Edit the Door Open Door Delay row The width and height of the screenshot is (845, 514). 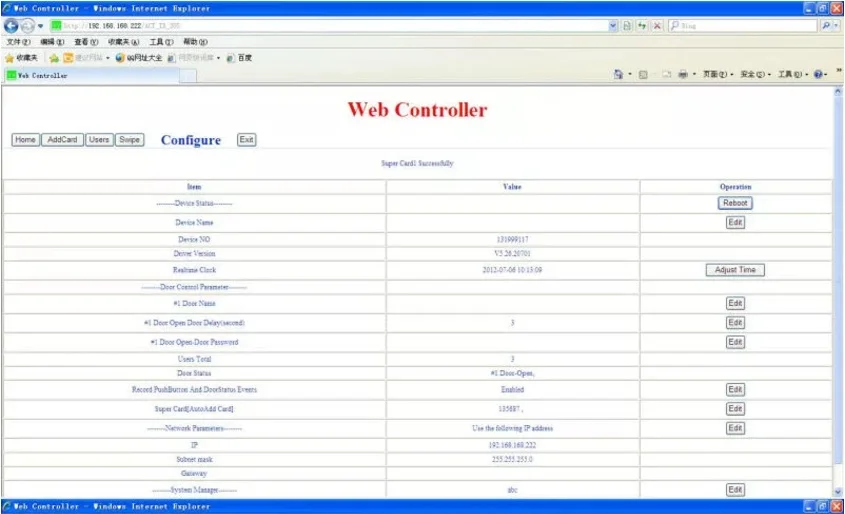735,323
